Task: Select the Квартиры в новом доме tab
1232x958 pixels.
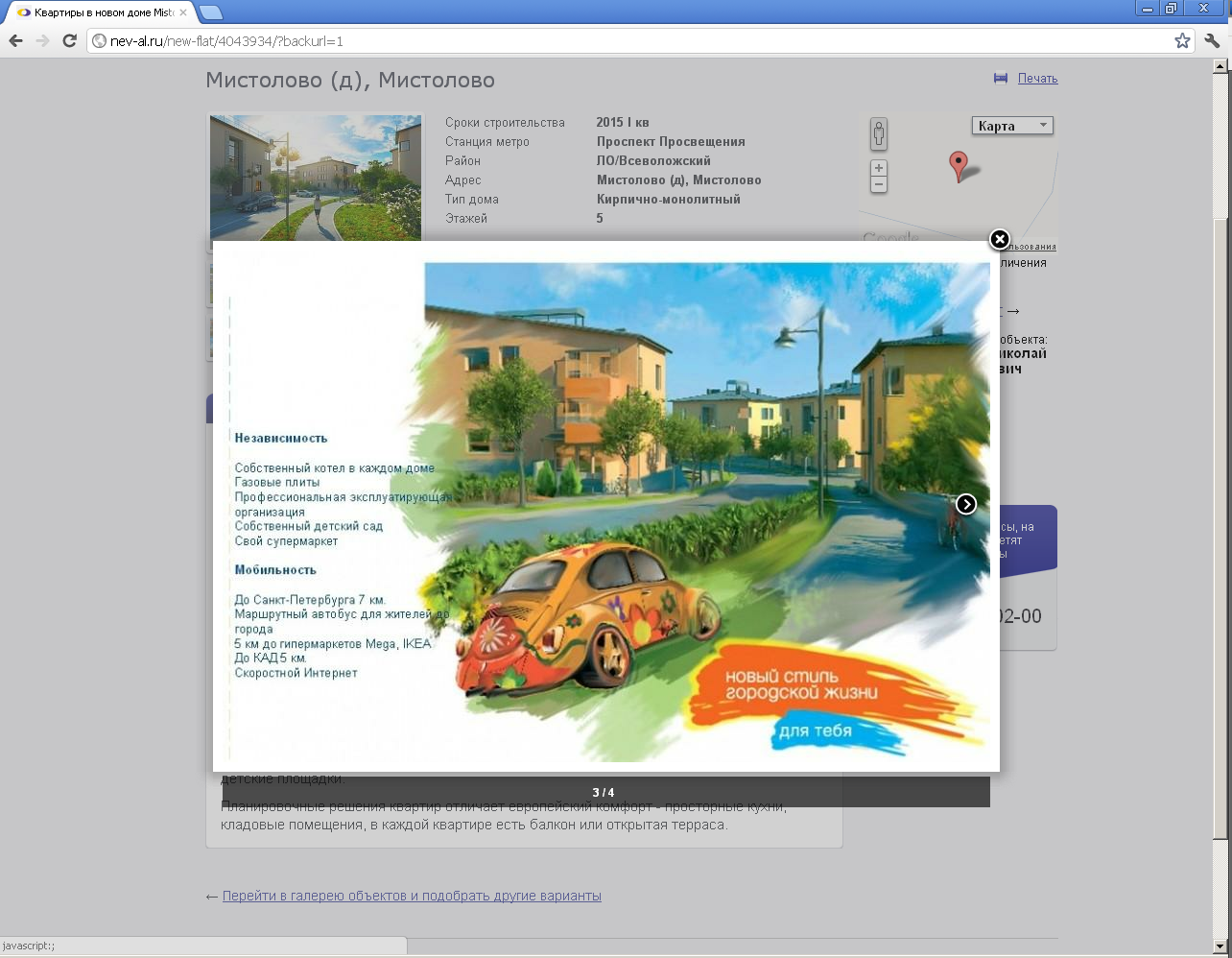Action: pos(96,12)
